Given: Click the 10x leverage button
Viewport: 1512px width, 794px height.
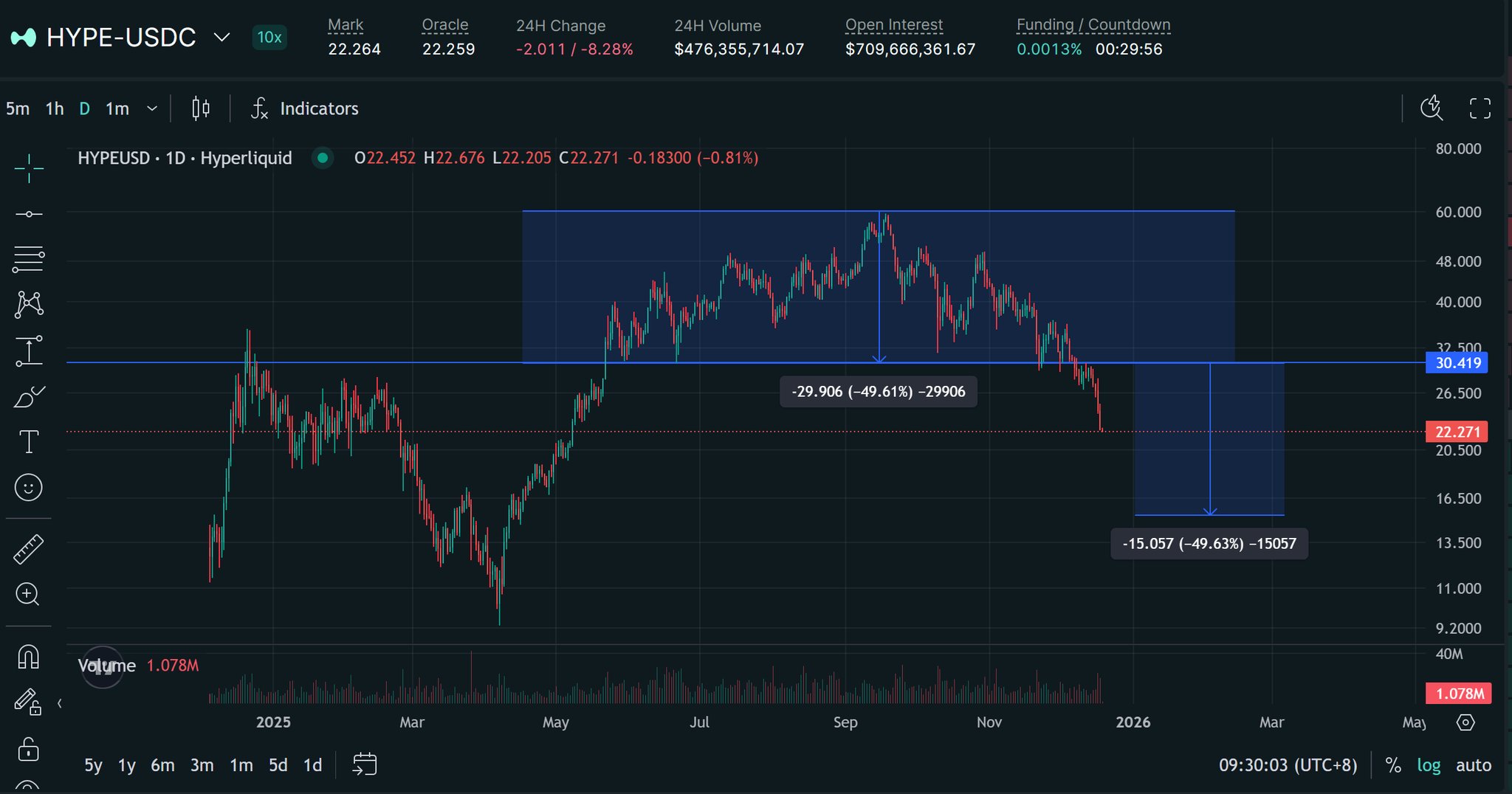Looking at the screenshot, I should coord(269,37).
